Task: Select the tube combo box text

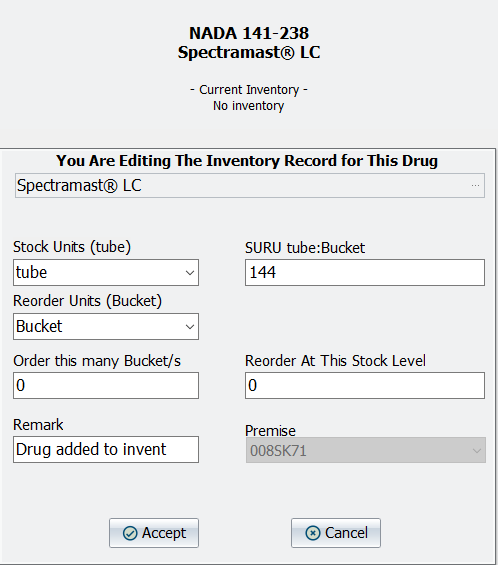Action: pyautogui.click(x=31, y=273)
